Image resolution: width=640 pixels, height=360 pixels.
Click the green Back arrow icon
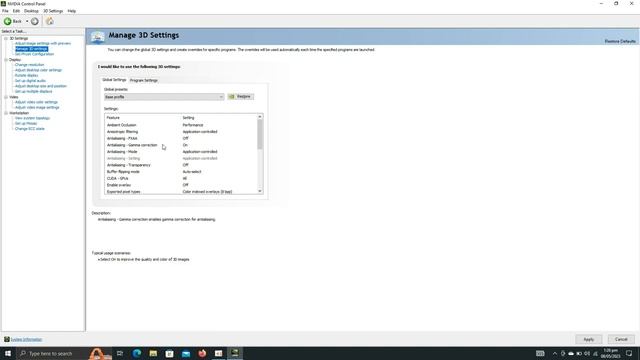(7, 21)
